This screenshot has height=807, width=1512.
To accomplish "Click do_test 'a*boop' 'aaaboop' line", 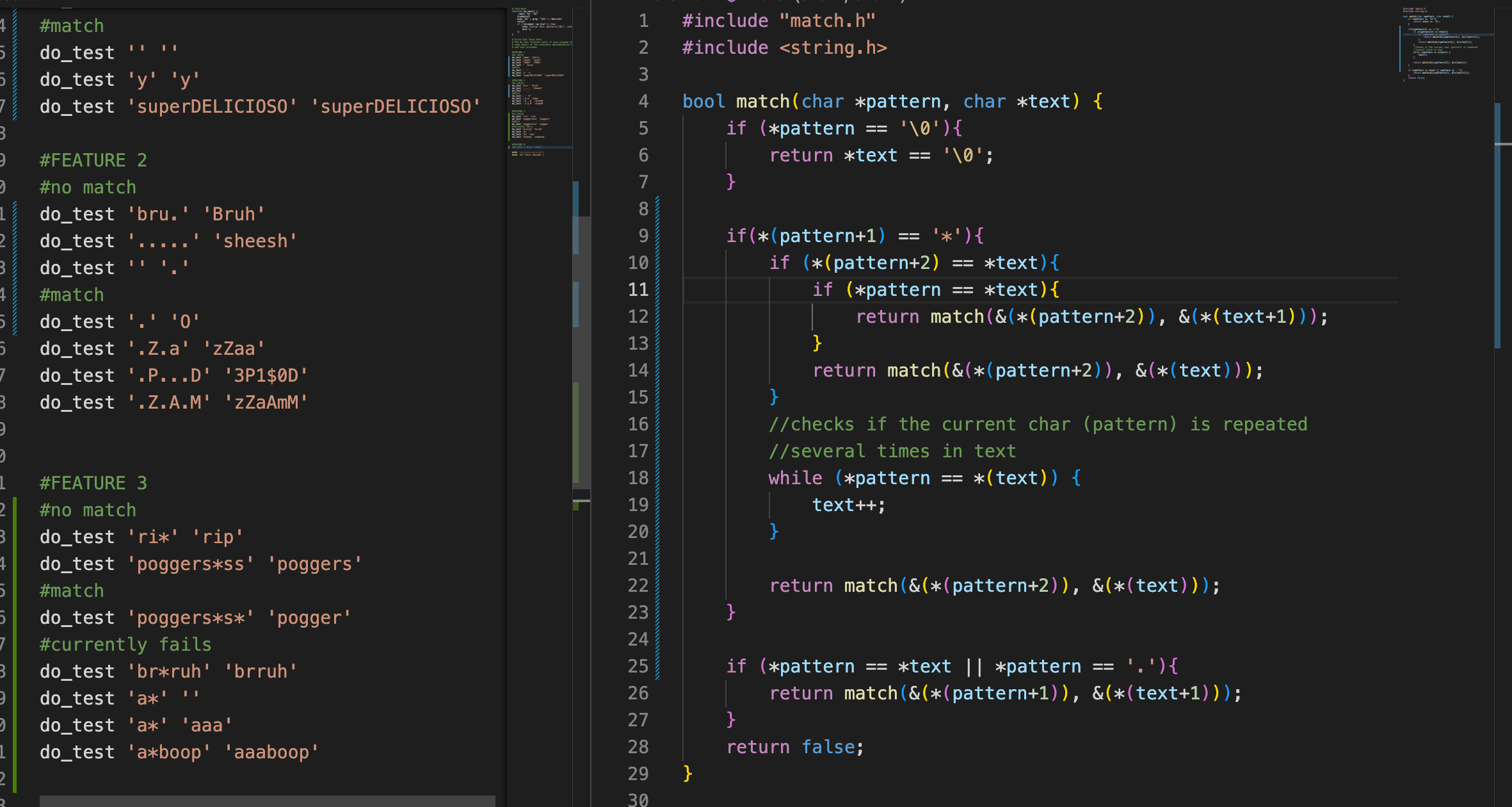I will 179,752.
